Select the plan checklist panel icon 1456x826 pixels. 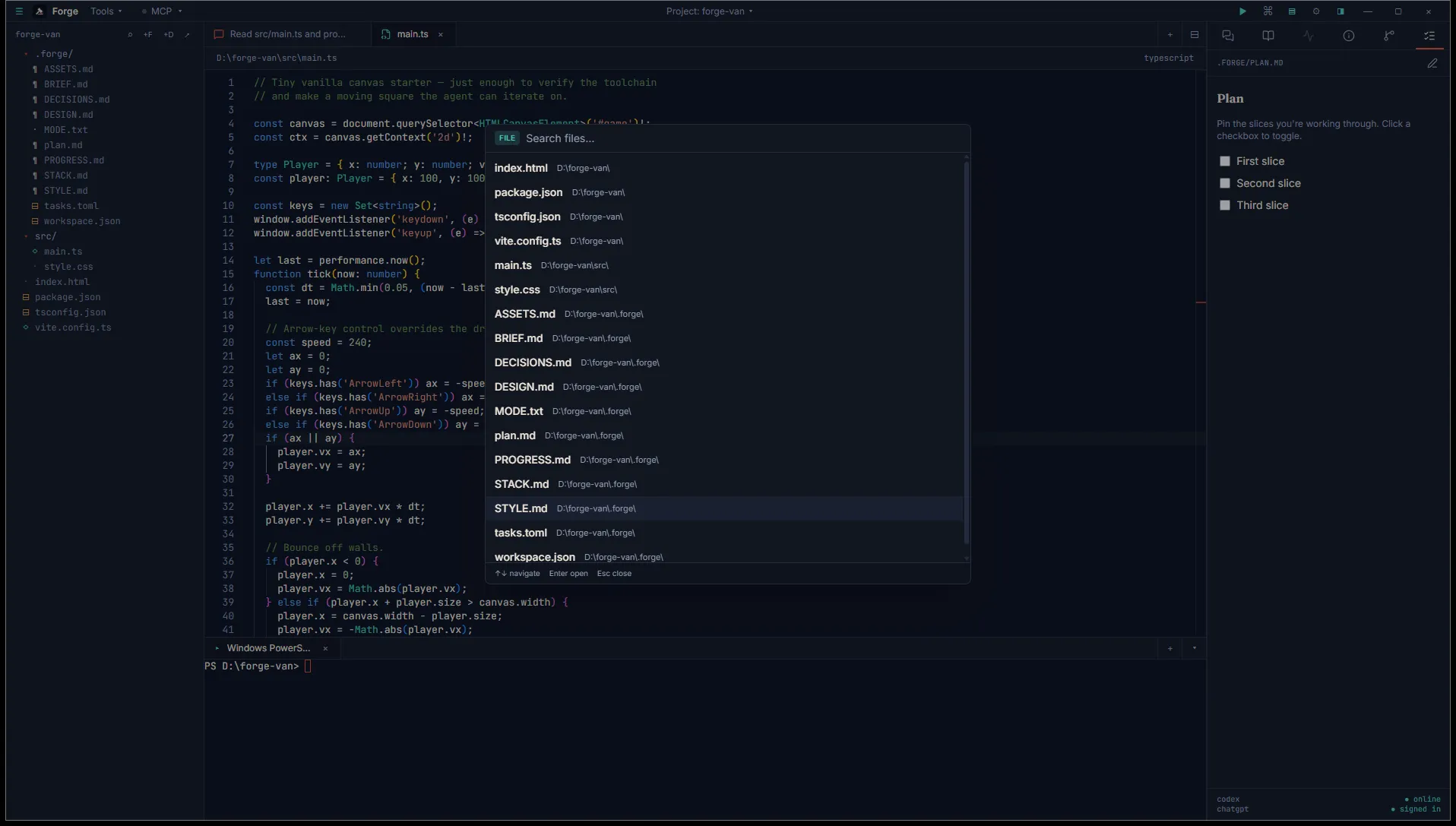tap(1429, 36)
